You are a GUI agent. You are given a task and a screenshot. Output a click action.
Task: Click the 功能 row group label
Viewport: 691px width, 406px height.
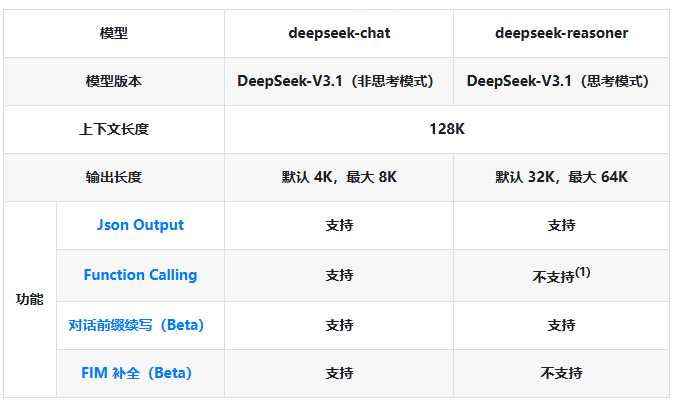[x=30, y=299]
